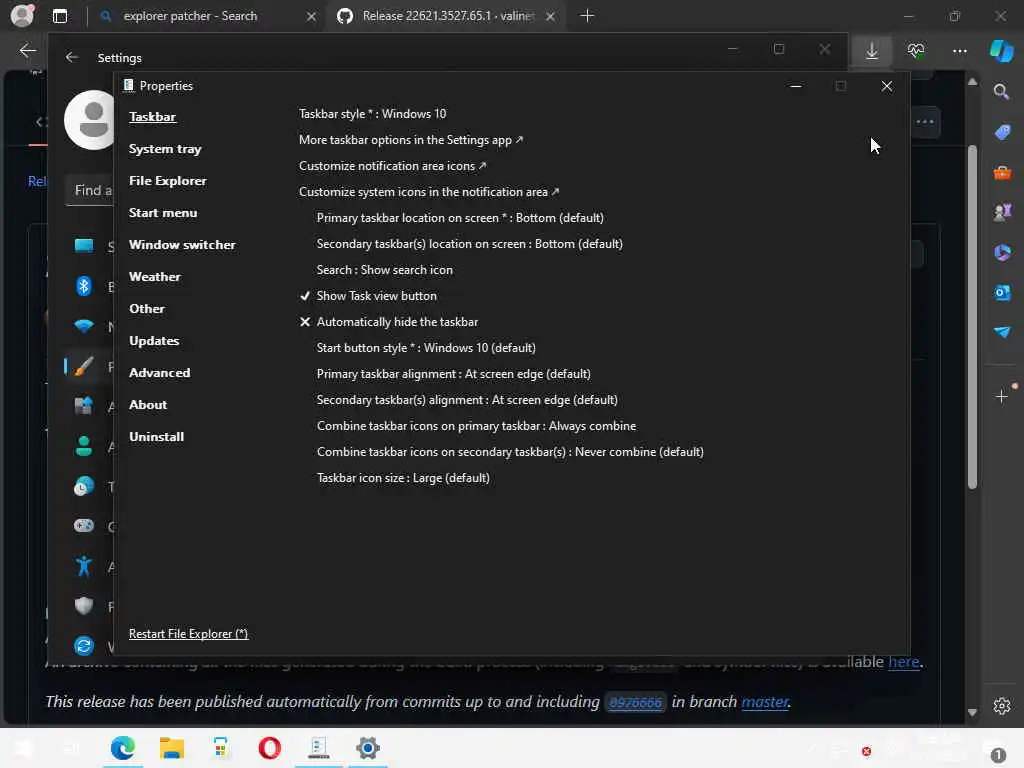Open Microsoft Store from the Windows taskbar
Image resolution: width=1024 pixels, height=768 pixels.
click(221, 748)
